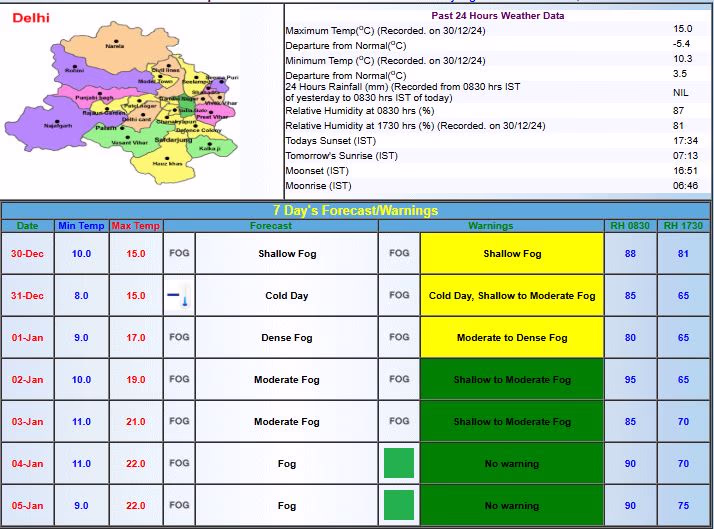Click the FOG forecast icon for 03-Jan
Image resolution: width=714 pixels, height=529 pixels.
(x=179, y=422)
